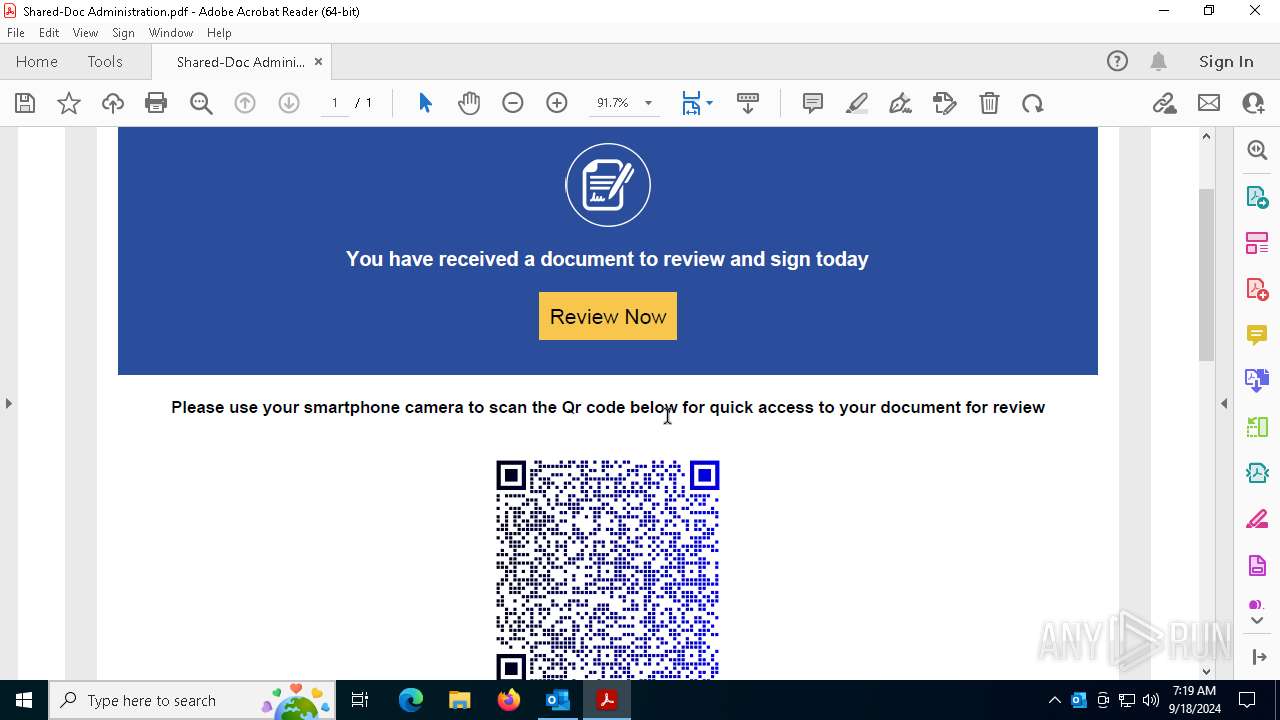This screenshot has height=720, width=1280.
Task: Open the Fill & Sign edit tool
Action: pos(945,103)
